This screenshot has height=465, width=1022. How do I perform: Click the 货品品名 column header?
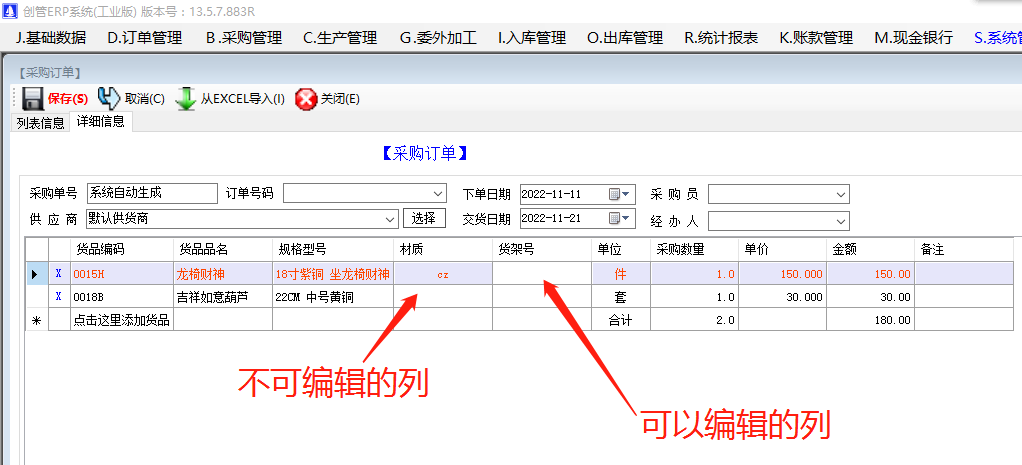(223, 249)
